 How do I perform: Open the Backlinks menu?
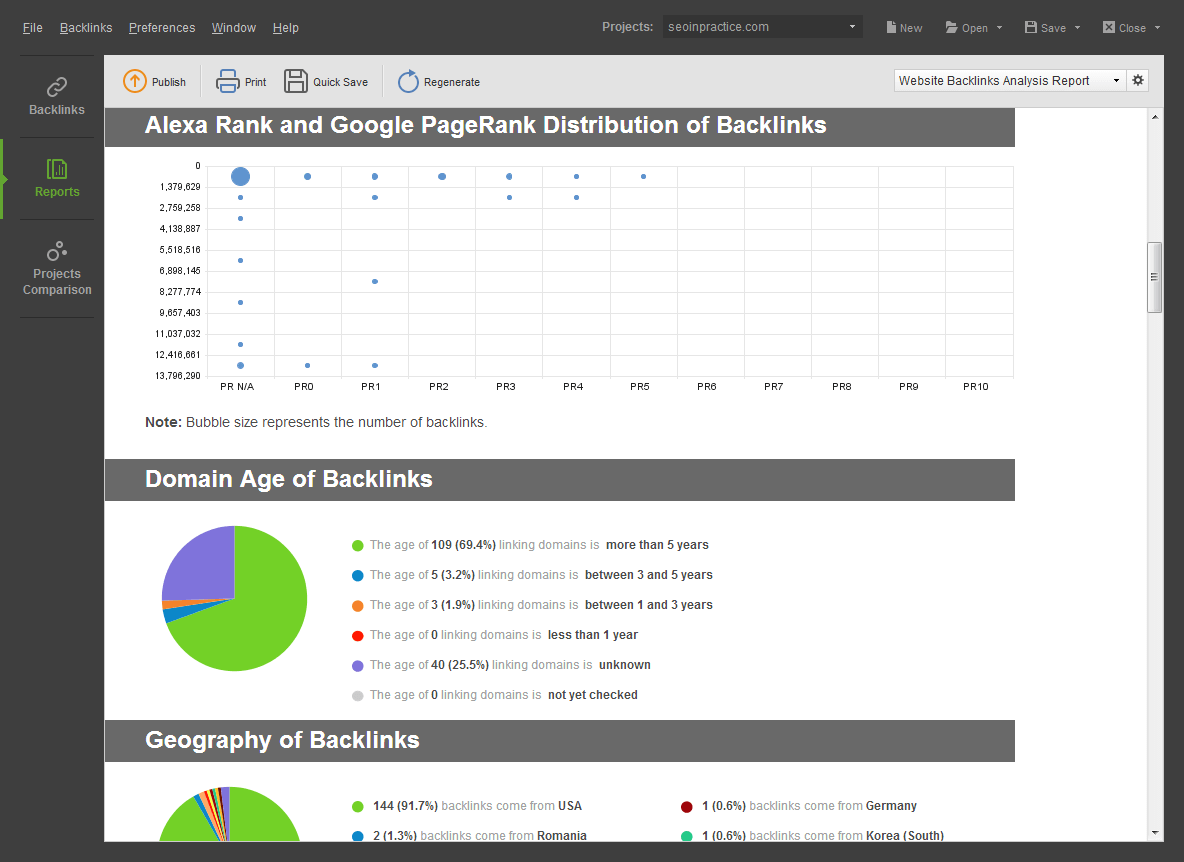[86, 27]
